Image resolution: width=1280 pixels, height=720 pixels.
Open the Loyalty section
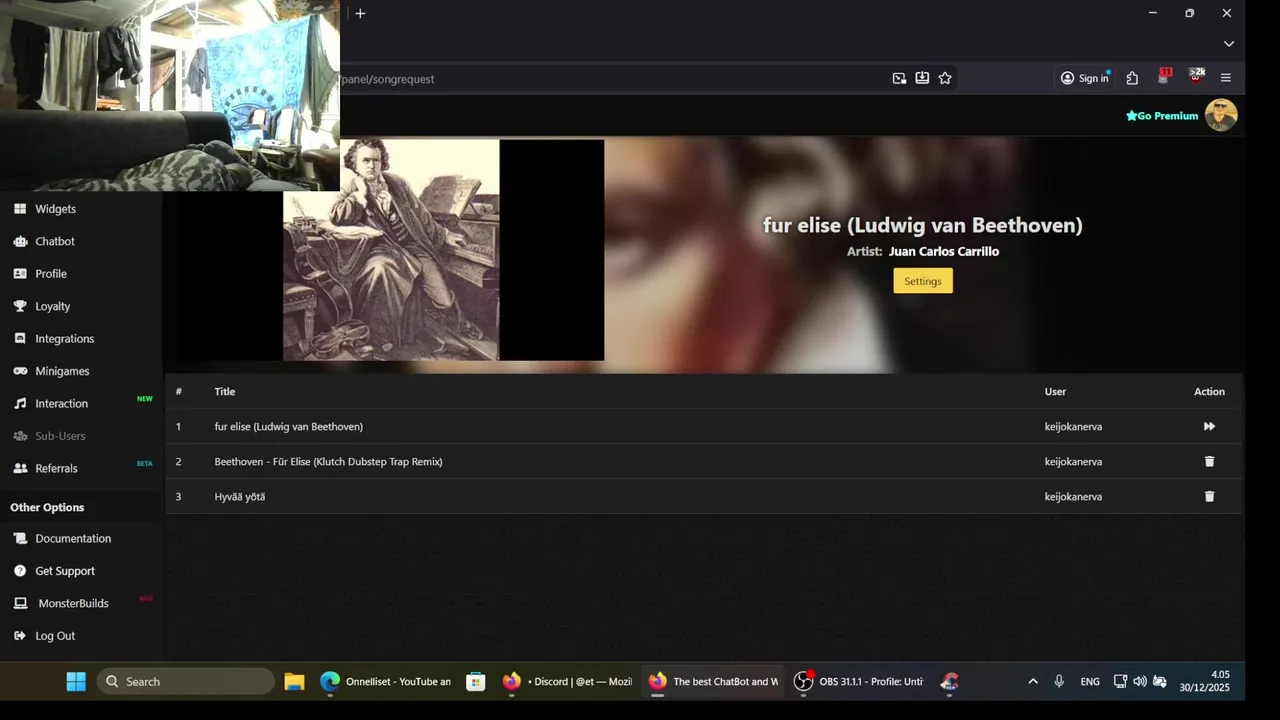pos(53,306)
